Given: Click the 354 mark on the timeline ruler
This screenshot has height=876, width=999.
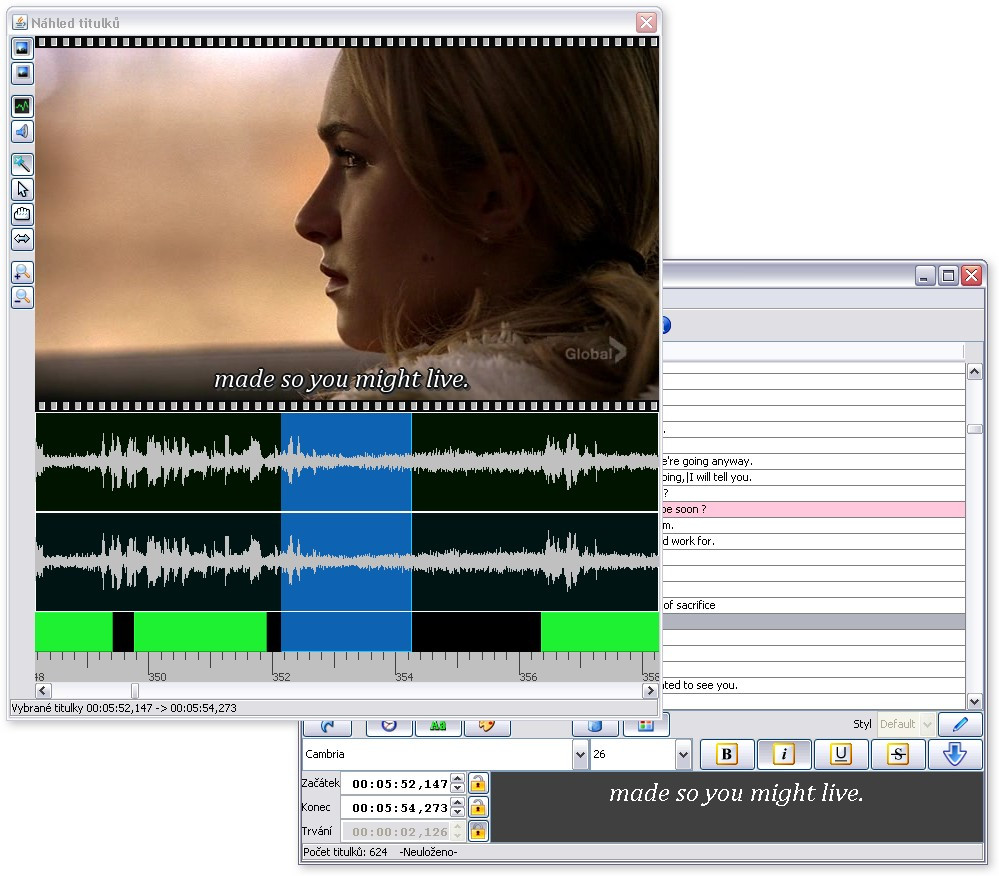Looking at the screenshot, I should click(404, 677).
